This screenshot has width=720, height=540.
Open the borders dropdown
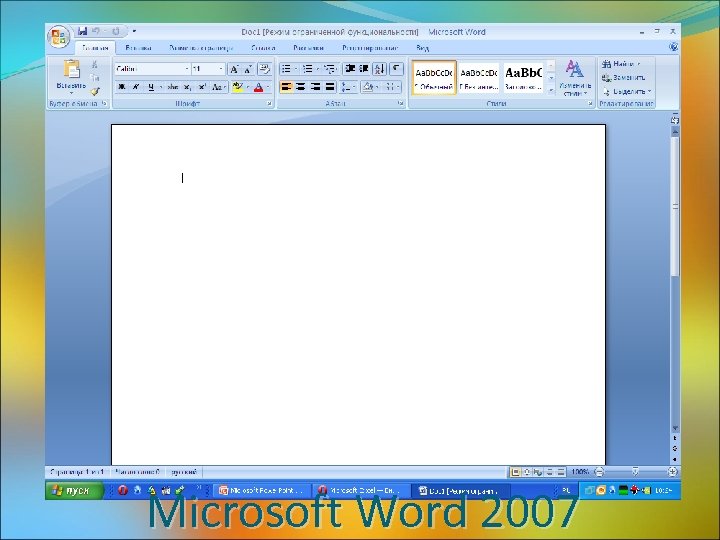[x=398, y=87]
